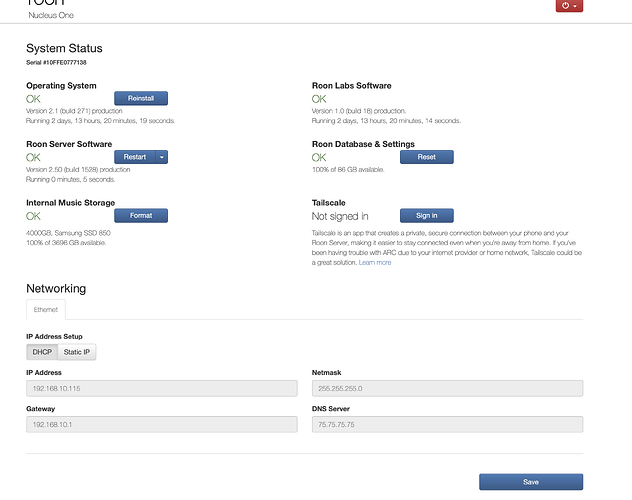Viewport: 632px width, 500px height.
Task: Click the serial number text
Action: tap(56, 62)
